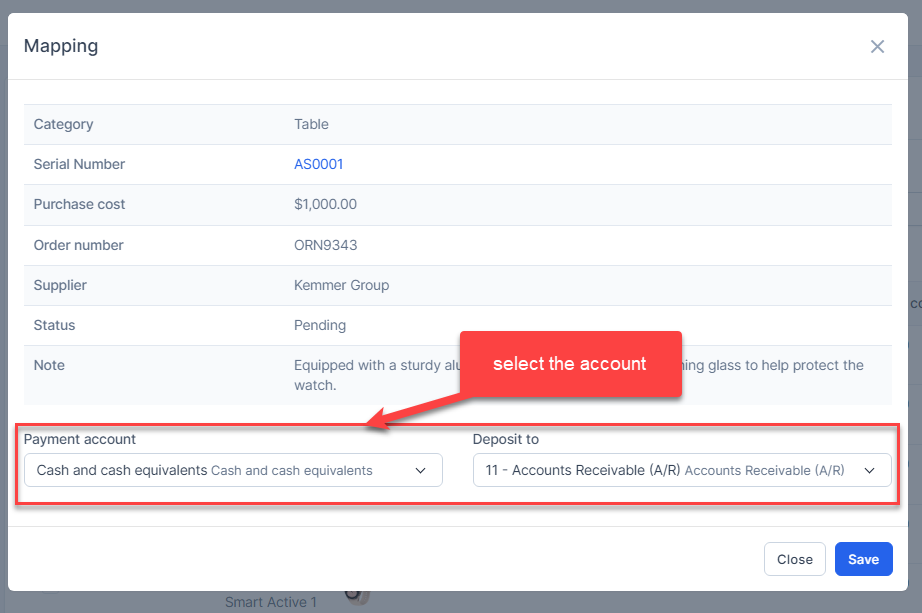The width and height of the screenshot is (922, 613).
Task: Click the Serial Number row label
Action: pos(79,164)
